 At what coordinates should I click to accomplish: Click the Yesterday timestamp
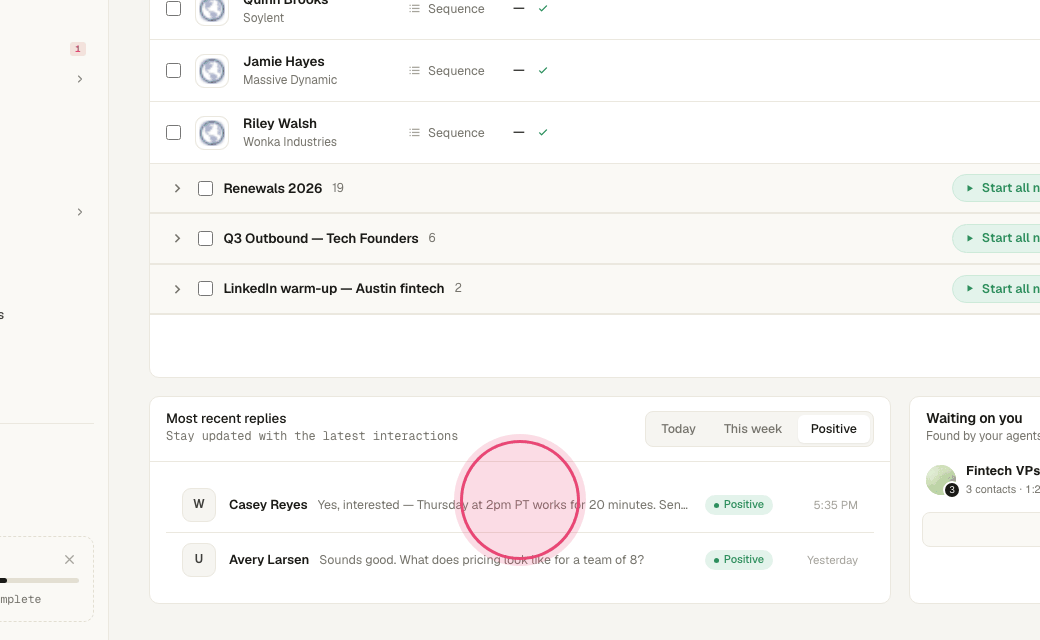click(x=832, y=560)
